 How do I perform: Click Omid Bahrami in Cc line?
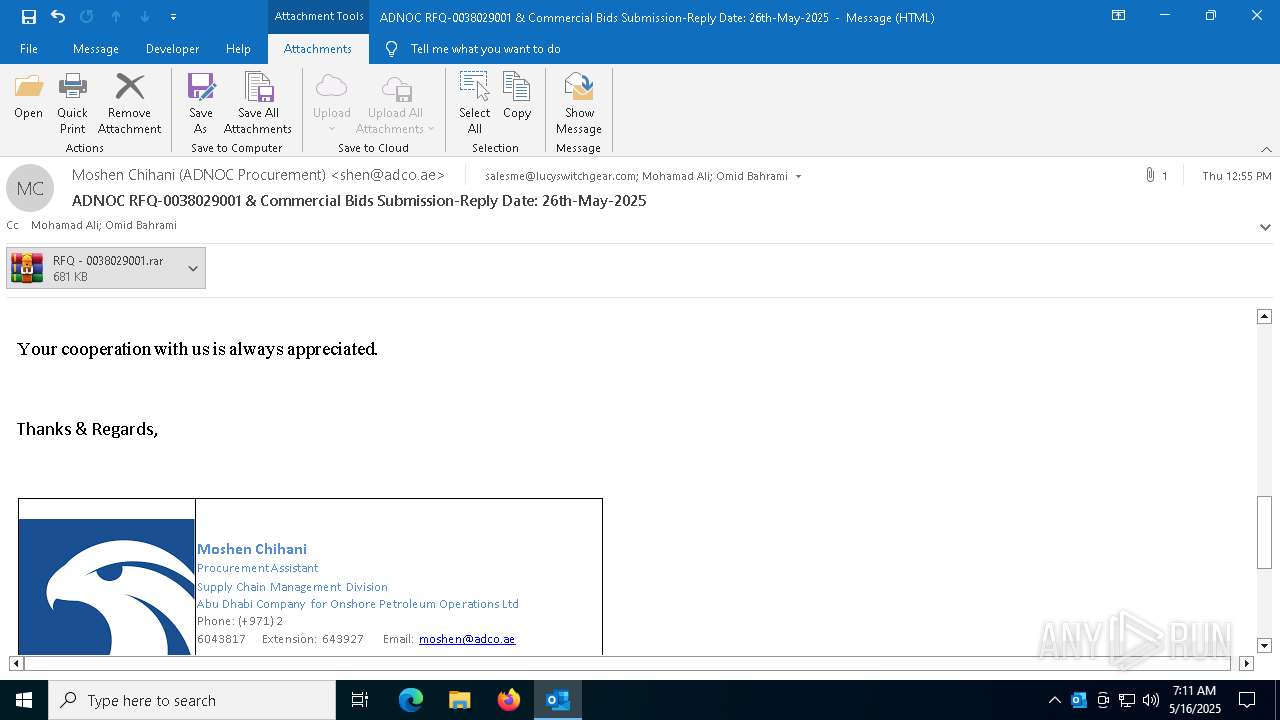click(143, 225)
